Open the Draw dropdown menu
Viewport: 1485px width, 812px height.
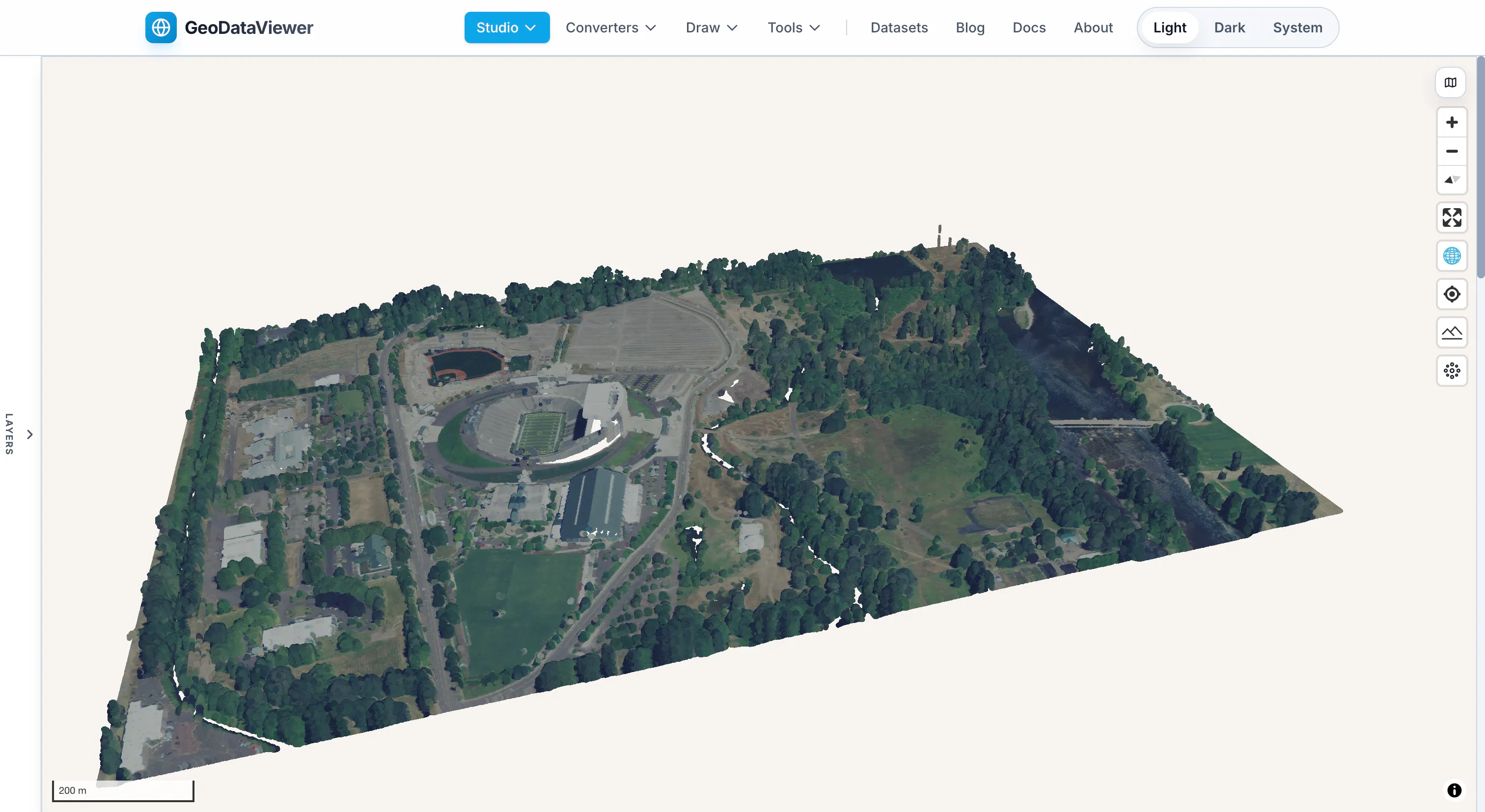click(x=712, y=27)
